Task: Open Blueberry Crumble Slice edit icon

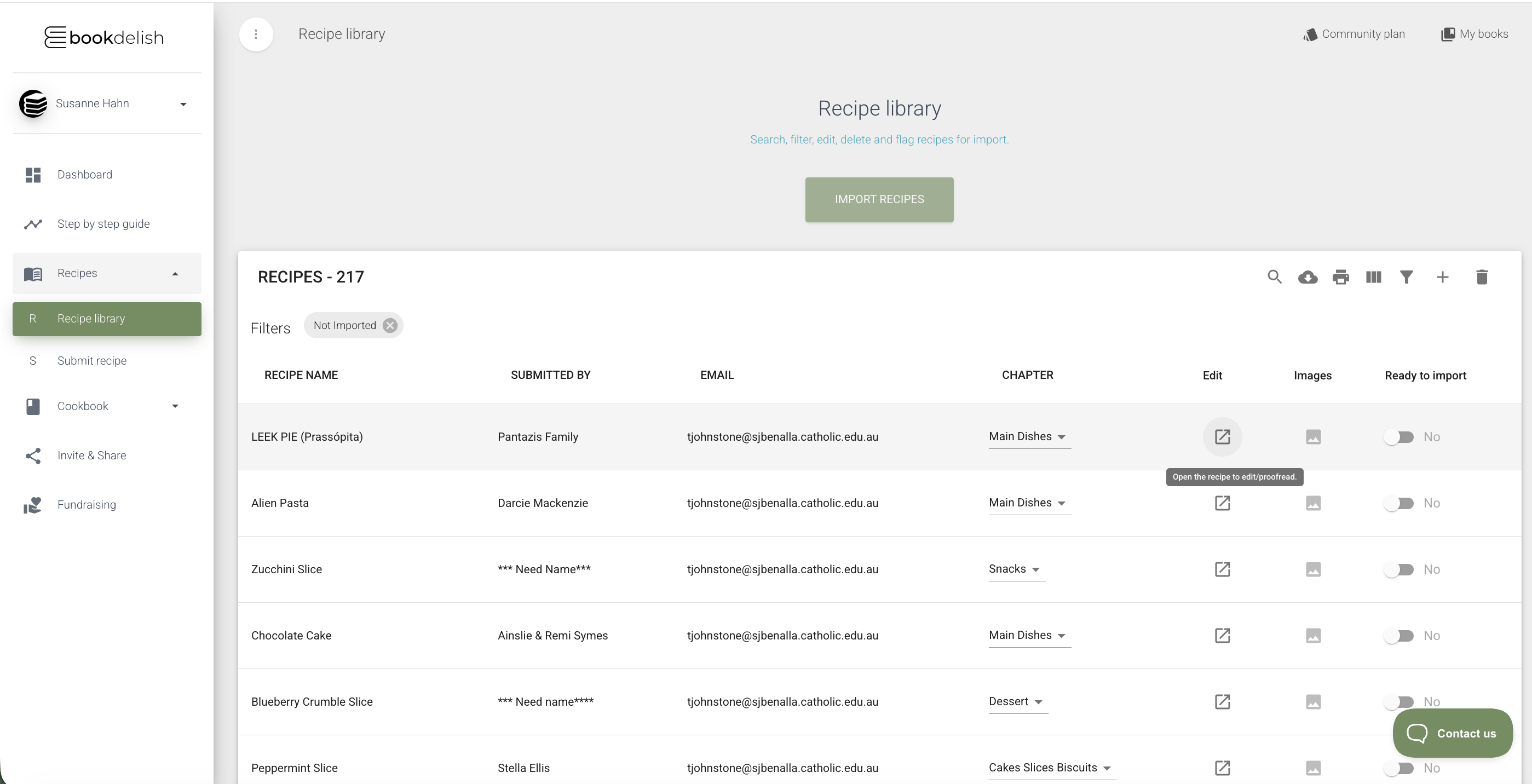Action: (x=1222, y=702)
